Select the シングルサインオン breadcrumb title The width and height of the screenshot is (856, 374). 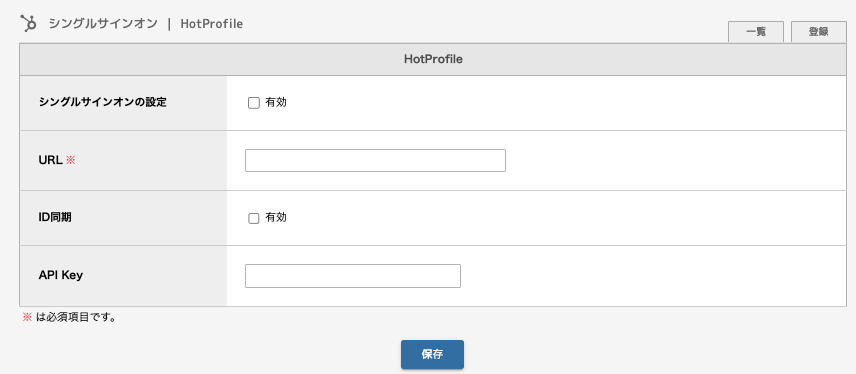[x=103, y=24]
